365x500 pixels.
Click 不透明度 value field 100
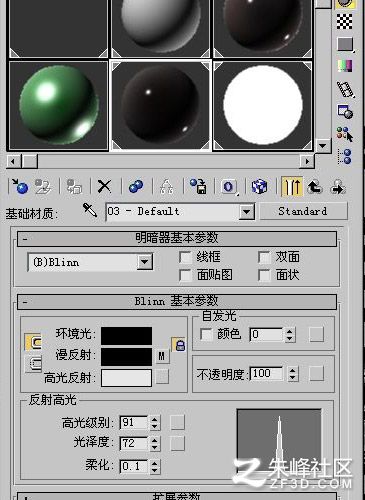(267, 374)
